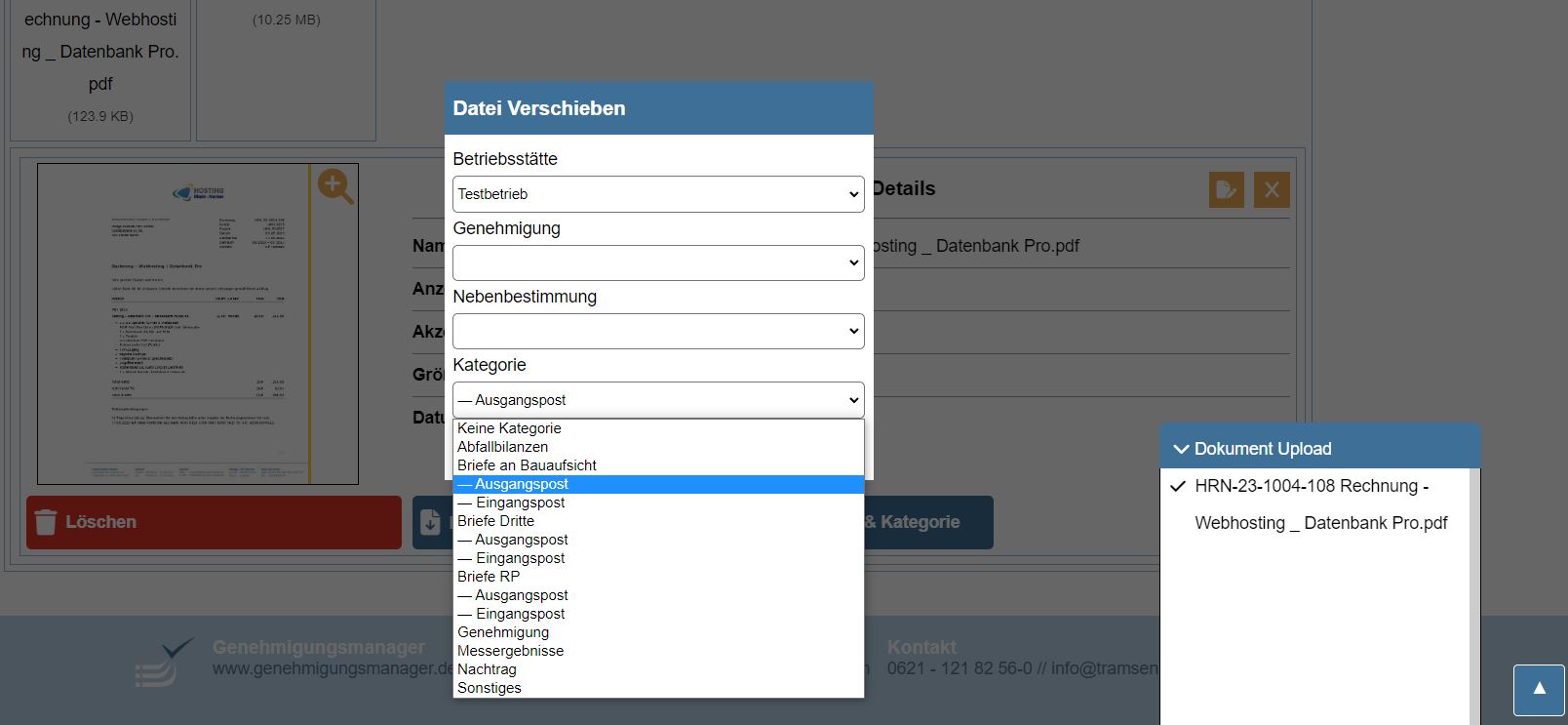Select 'Keine Kategorie' from the list
The image size is (1568, 725).
(509, 428)
